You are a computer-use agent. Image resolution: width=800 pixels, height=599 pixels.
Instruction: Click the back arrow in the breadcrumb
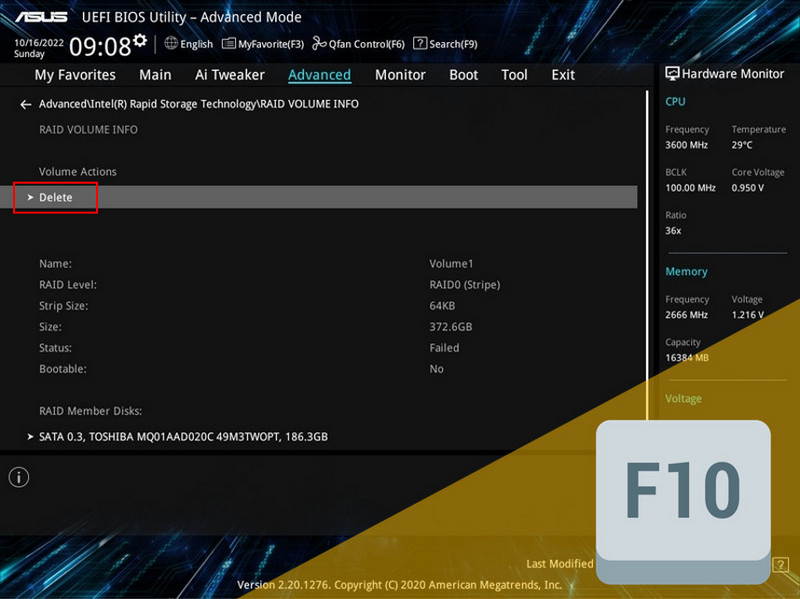26,105
